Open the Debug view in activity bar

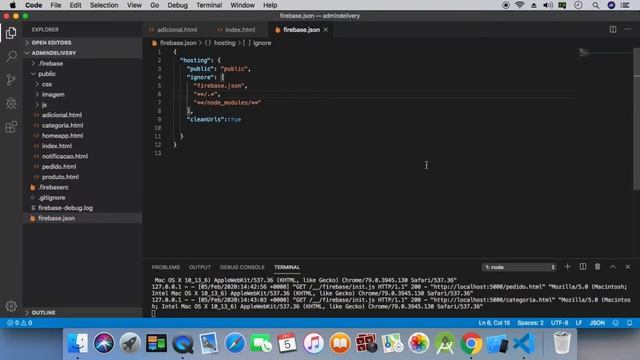click(x=11, y=103)
